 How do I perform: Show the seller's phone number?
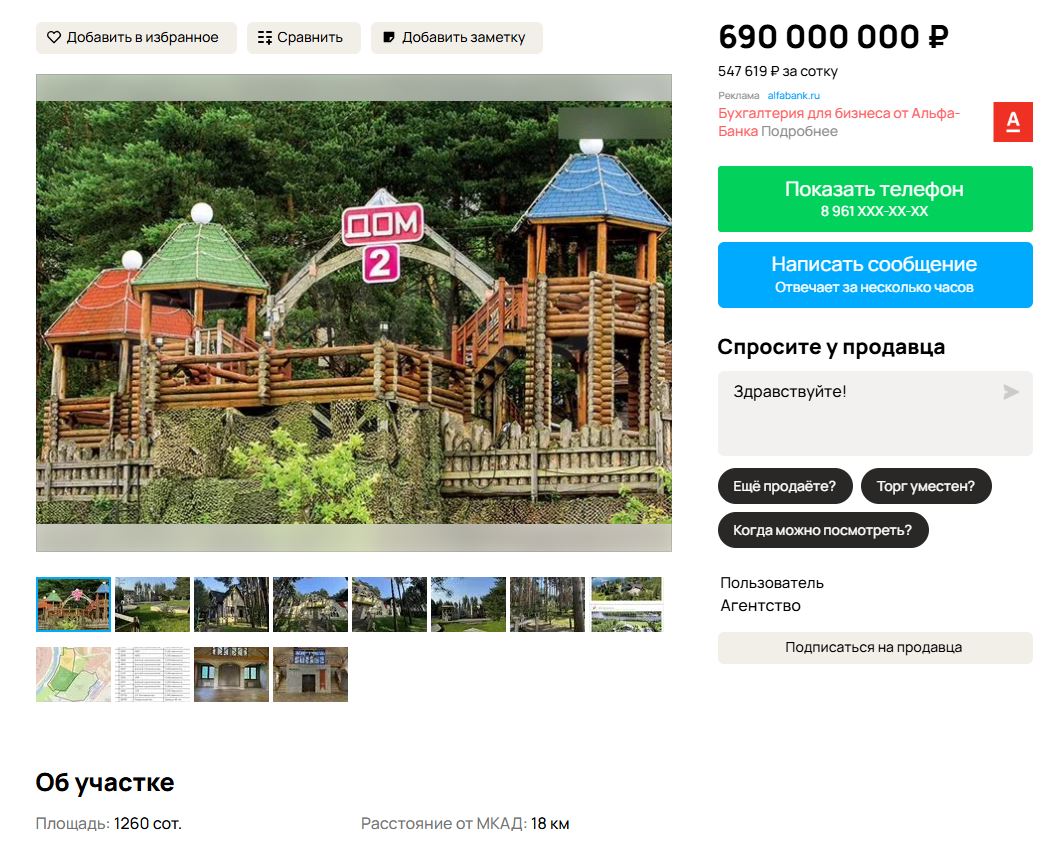(875, 199)
